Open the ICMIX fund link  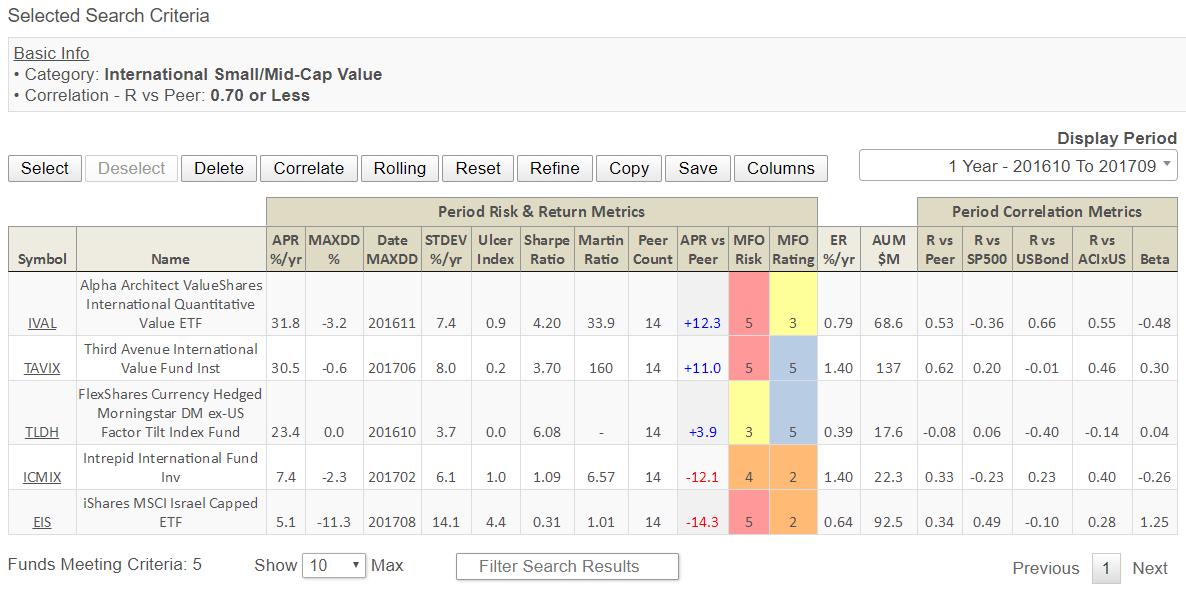42,477
